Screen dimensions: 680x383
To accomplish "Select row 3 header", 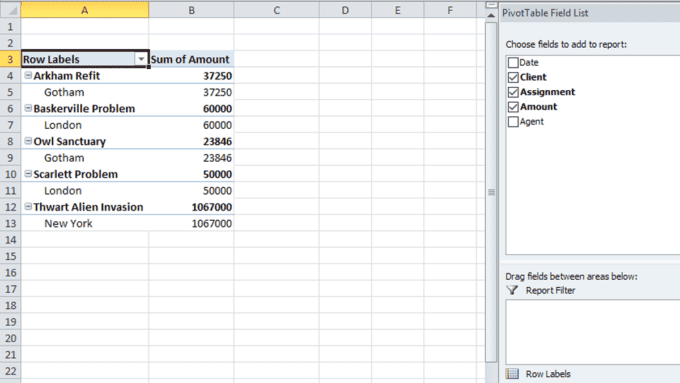I will (10, 59).
